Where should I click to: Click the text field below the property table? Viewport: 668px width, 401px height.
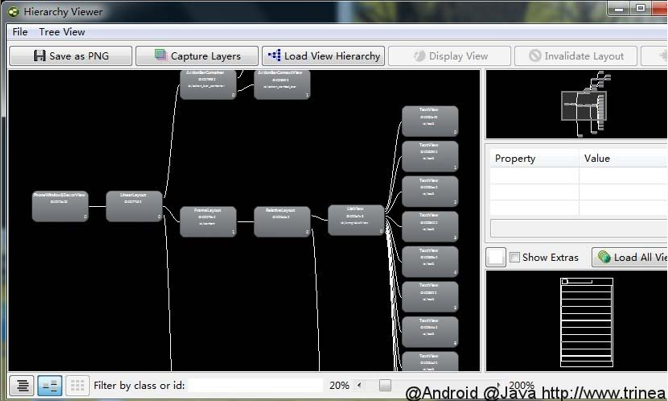(579, 228)
